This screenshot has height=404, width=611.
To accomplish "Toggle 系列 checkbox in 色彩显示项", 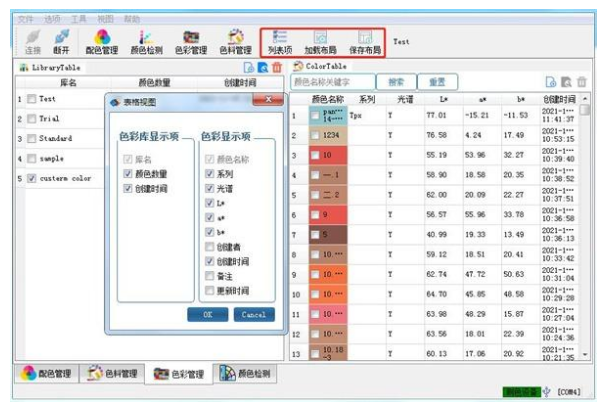I will click(x=210, y=173).
